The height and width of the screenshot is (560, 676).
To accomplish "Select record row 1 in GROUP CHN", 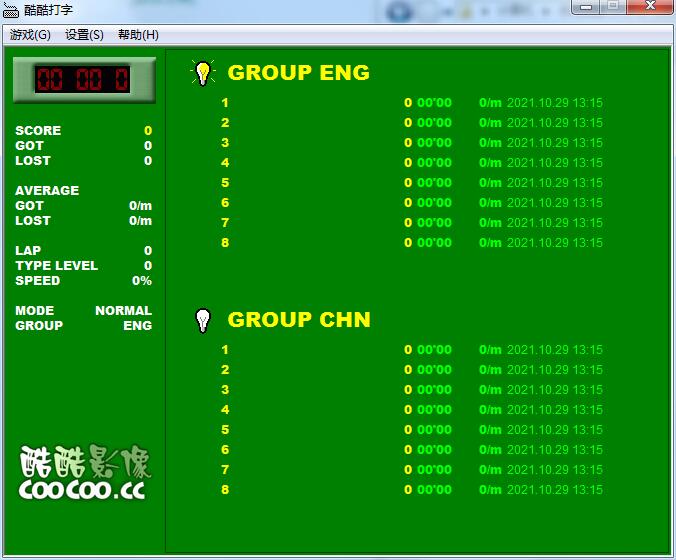I will [412, 350].
